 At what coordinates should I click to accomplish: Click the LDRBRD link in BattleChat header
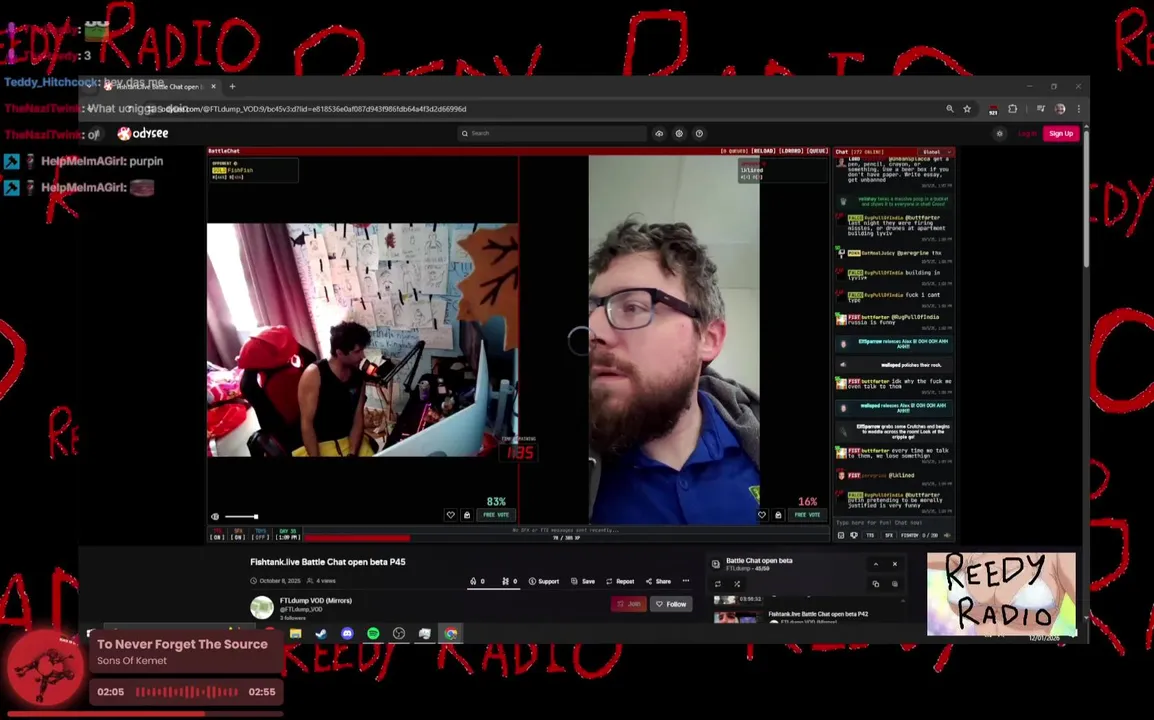[791, 151]
